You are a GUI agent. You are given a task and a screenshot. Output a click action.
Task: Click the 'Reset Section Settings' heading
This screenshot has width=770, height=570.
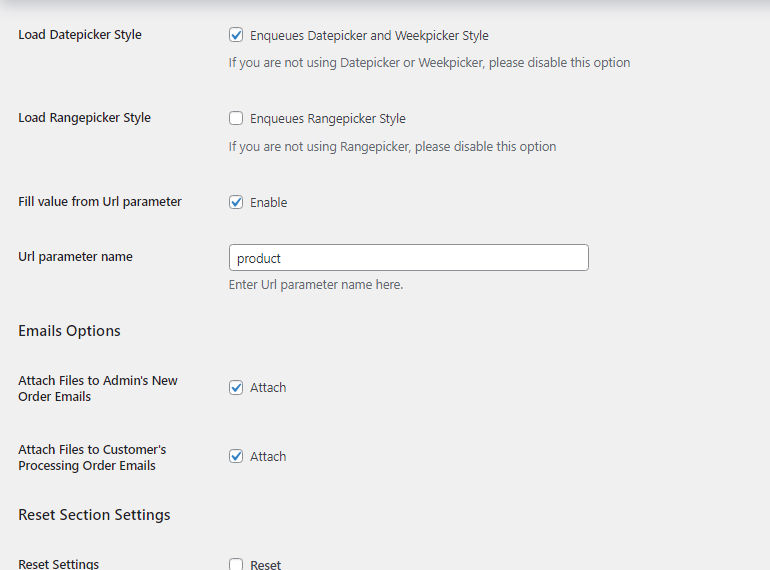(x=94, y=515)
